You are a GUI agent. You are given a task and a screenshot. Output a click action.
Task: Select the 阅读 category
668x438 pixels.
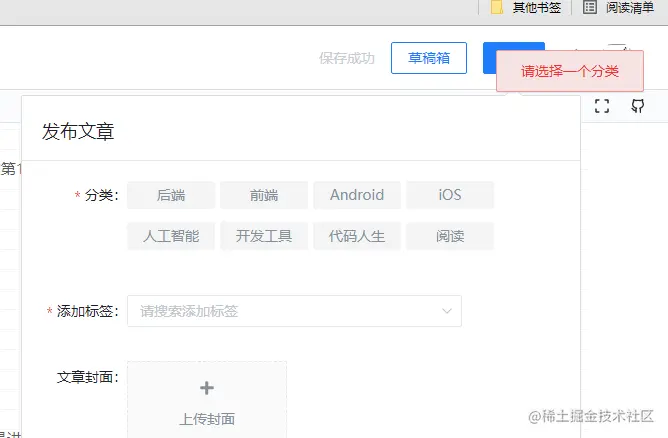[450, 236]
